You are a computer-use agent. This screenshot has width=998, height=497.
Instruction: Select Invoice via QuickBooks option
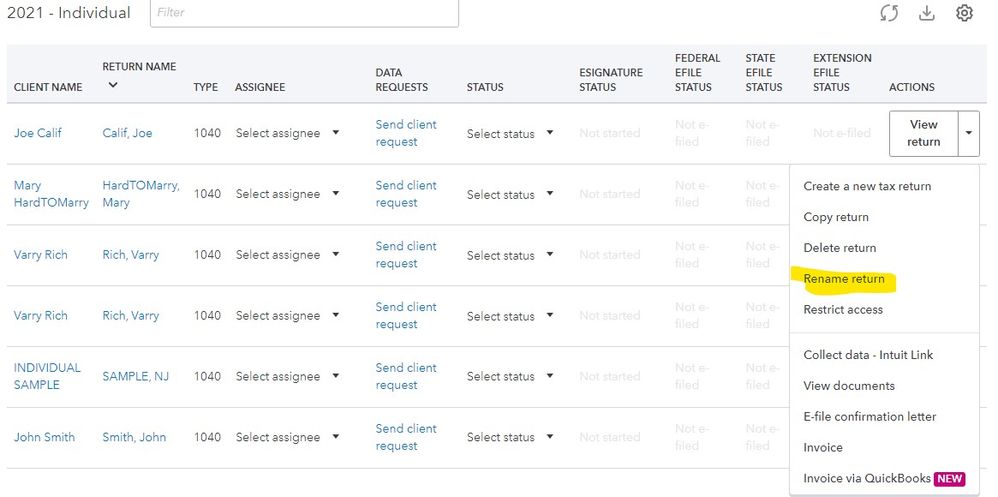point(868,478)
